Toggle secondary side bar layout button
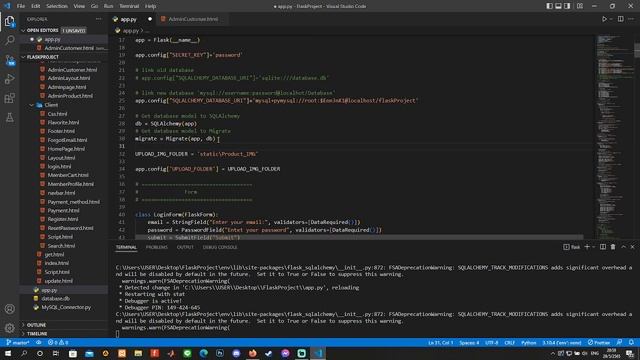This screenshot has width=640, height=360. pos(567,6)
